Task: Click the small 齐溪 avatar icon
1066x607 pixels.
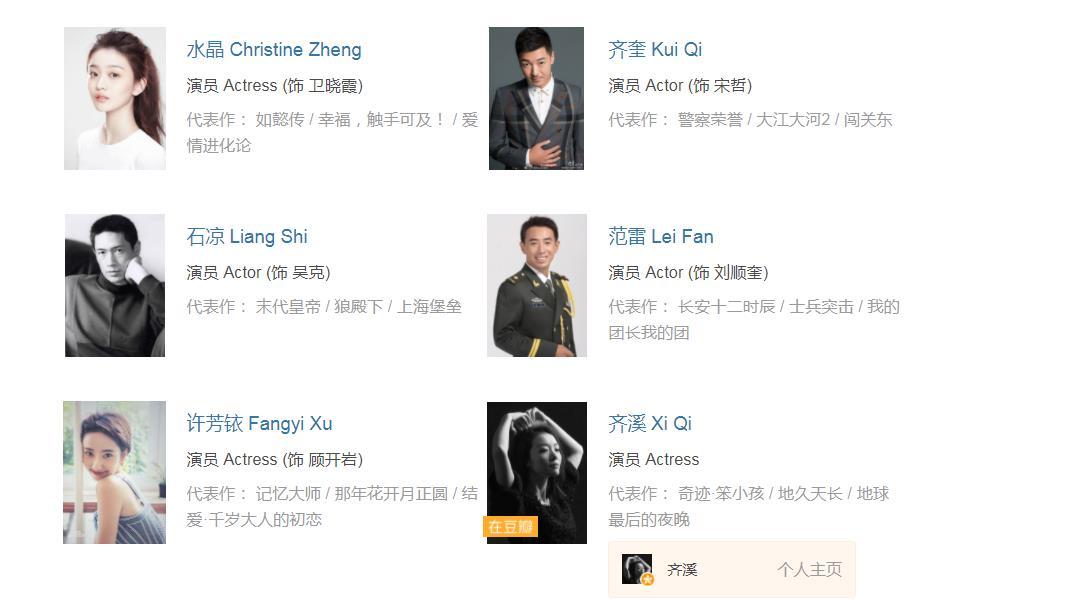Action: (x=637, y=569)
